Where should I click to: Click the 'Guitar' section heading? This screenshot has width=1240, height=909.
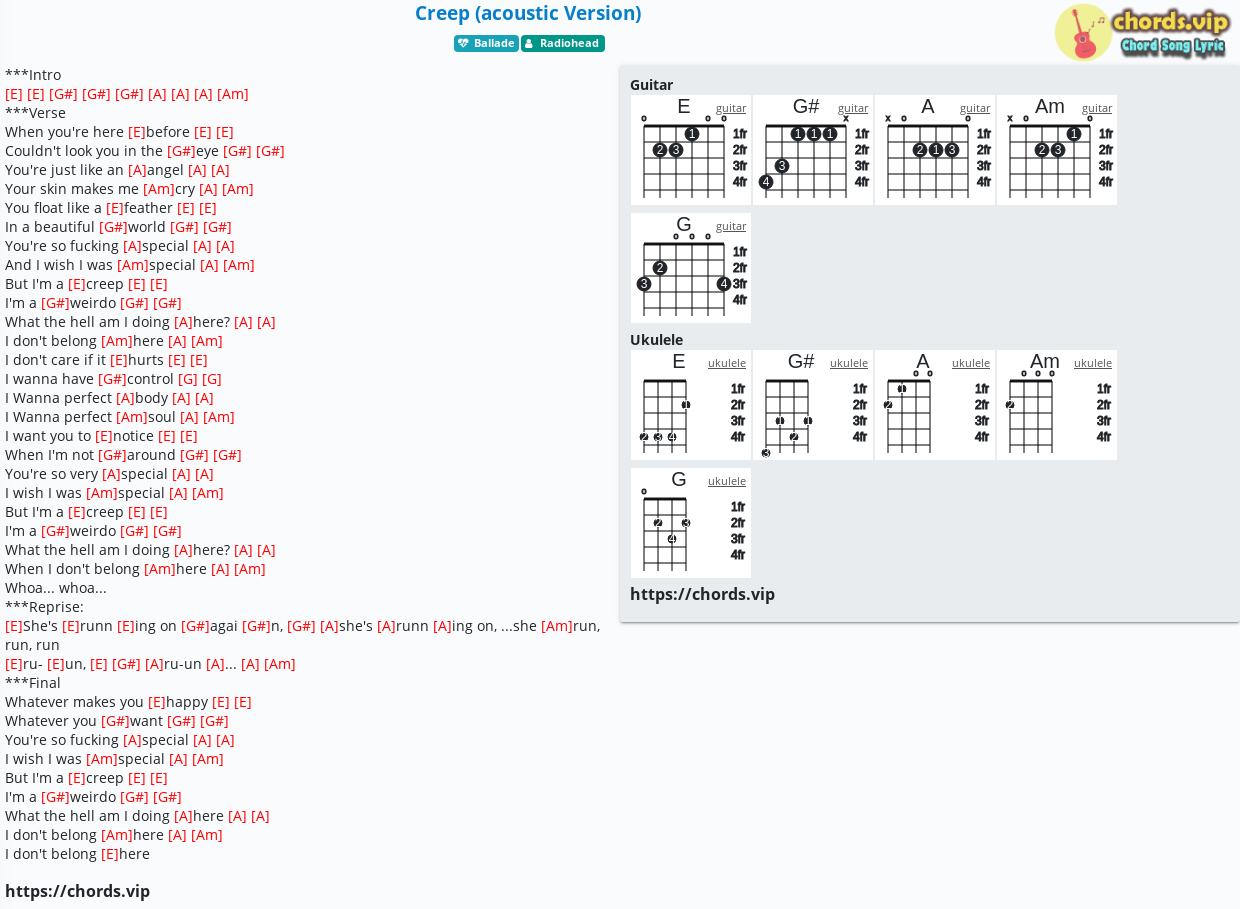(x=651, y=85)
